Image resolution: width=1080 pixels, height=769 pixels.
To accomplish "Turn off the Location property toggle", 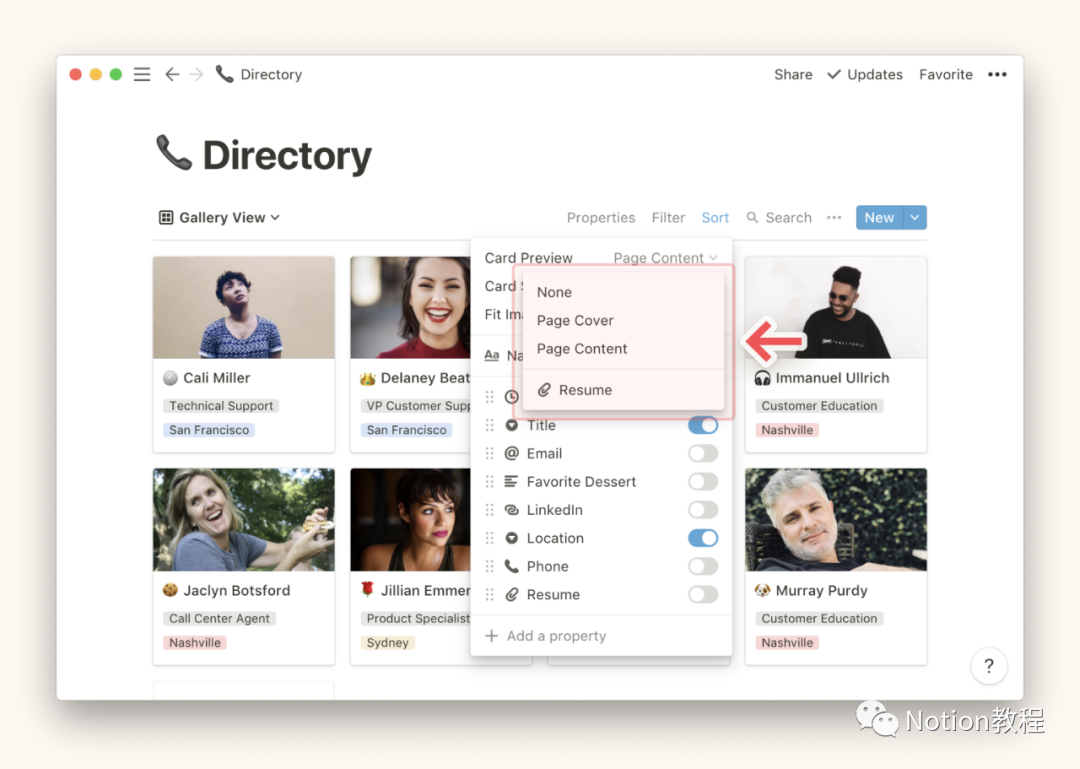I will [x=703, y=538].
